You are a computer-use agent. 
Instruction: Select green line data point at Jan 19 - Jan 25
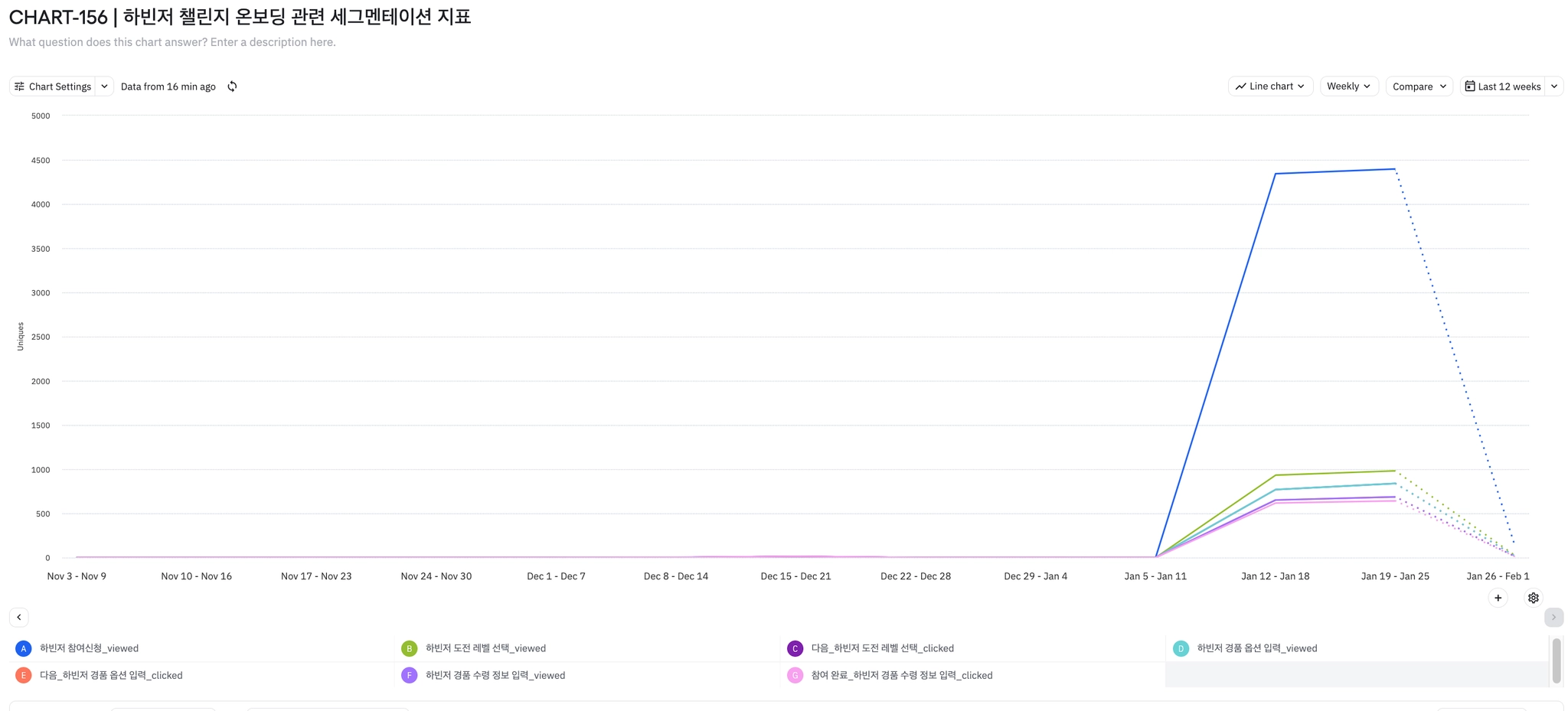pyautogui.click(x=1395, y=471)
